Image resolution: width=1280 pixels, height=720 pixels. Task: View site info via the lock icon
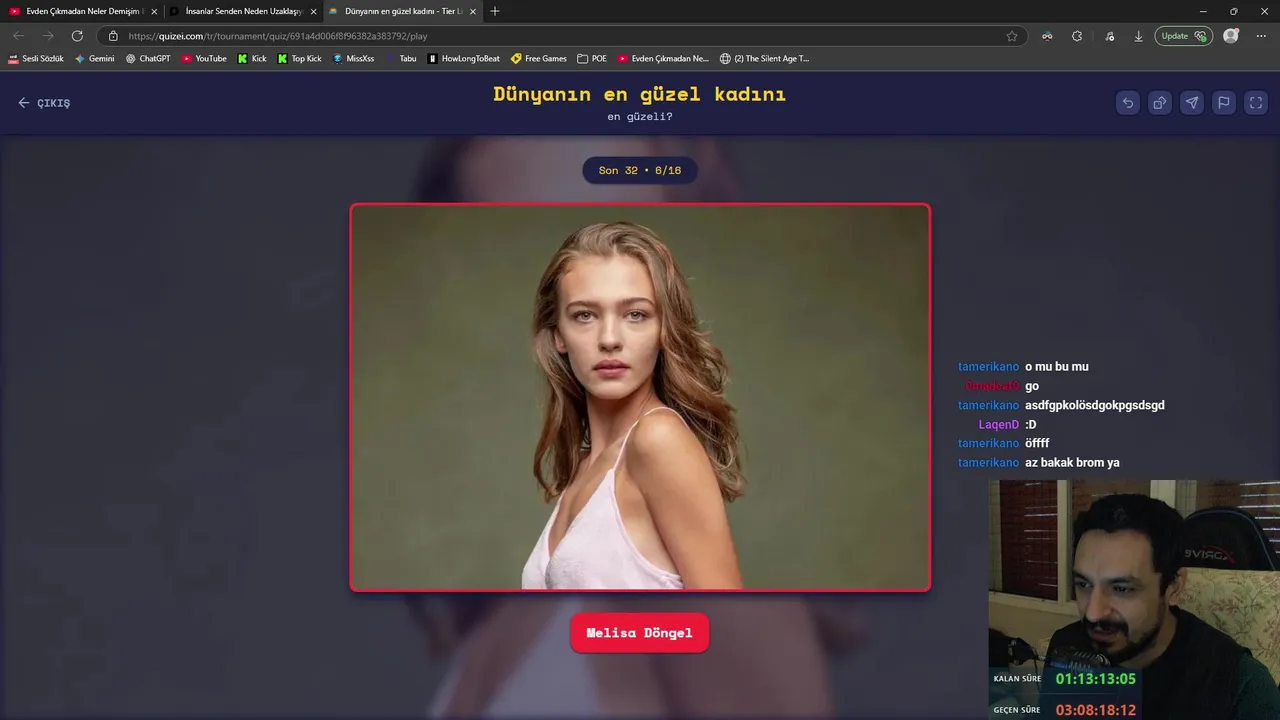[113, 36]
